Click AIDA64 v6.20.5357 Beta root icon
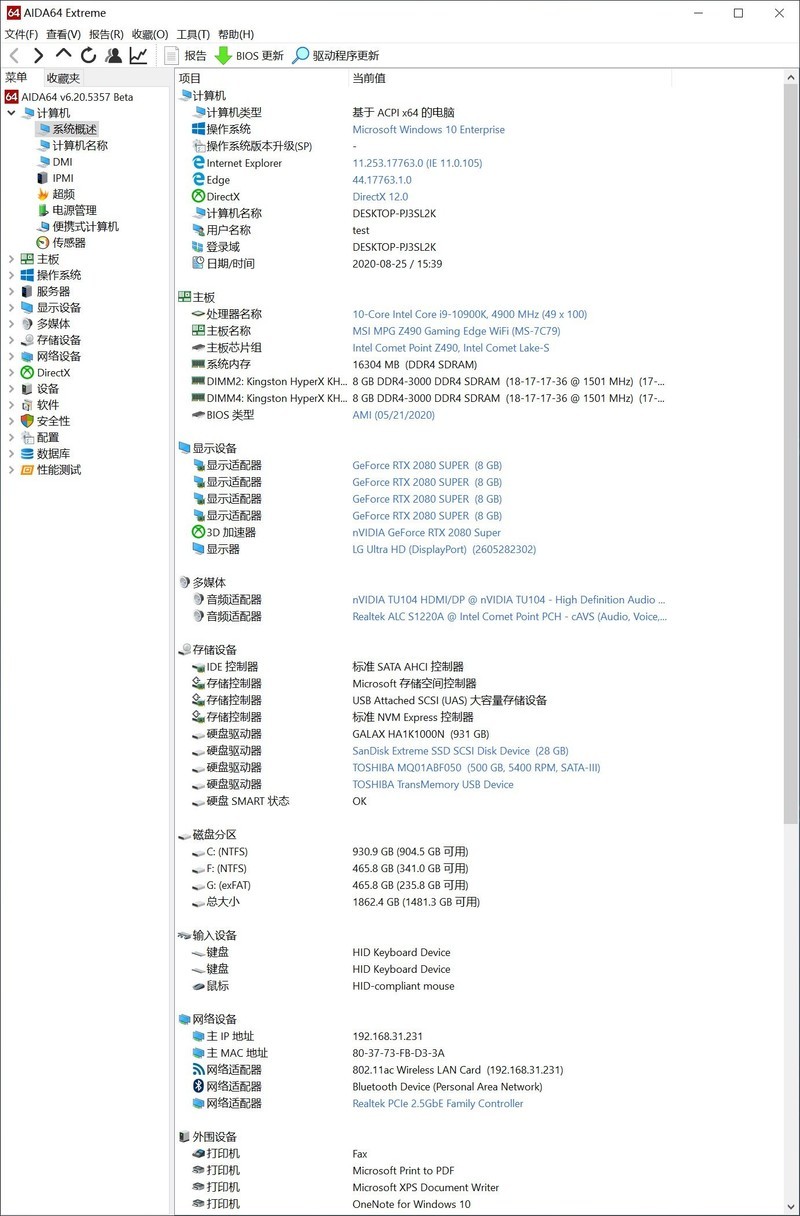 tap(12, 97)
